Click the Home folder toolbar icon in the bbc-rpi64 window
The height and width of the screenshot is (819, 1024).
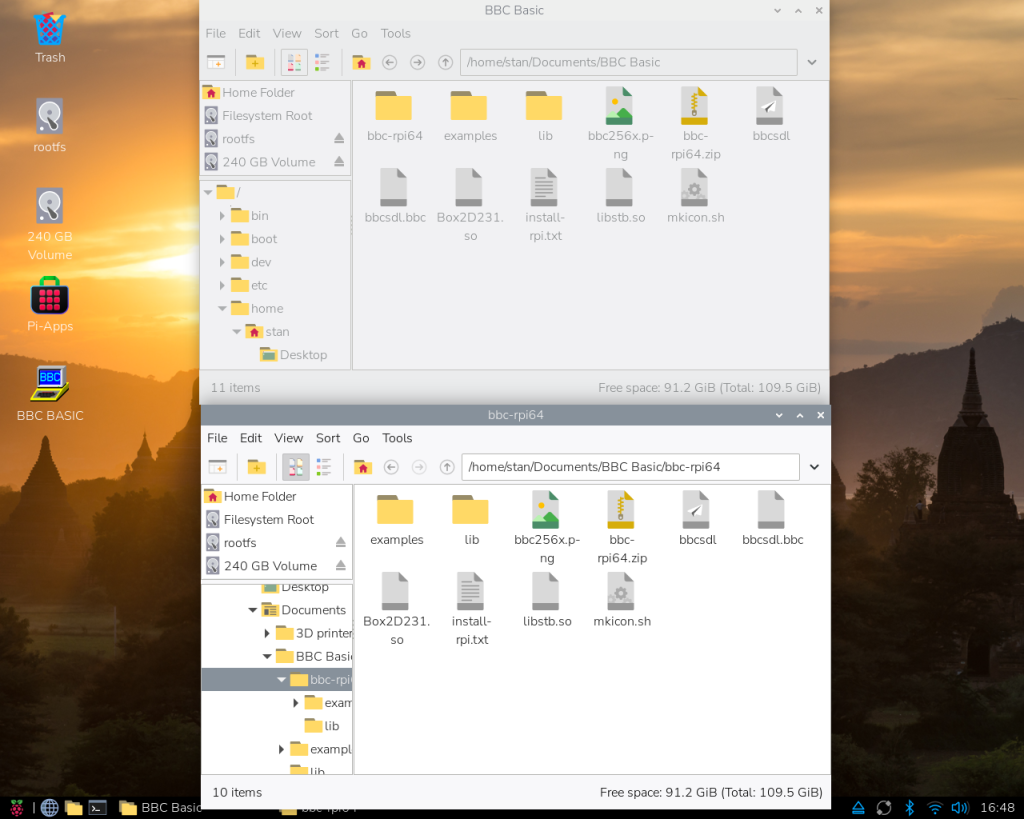click(363, 467)
